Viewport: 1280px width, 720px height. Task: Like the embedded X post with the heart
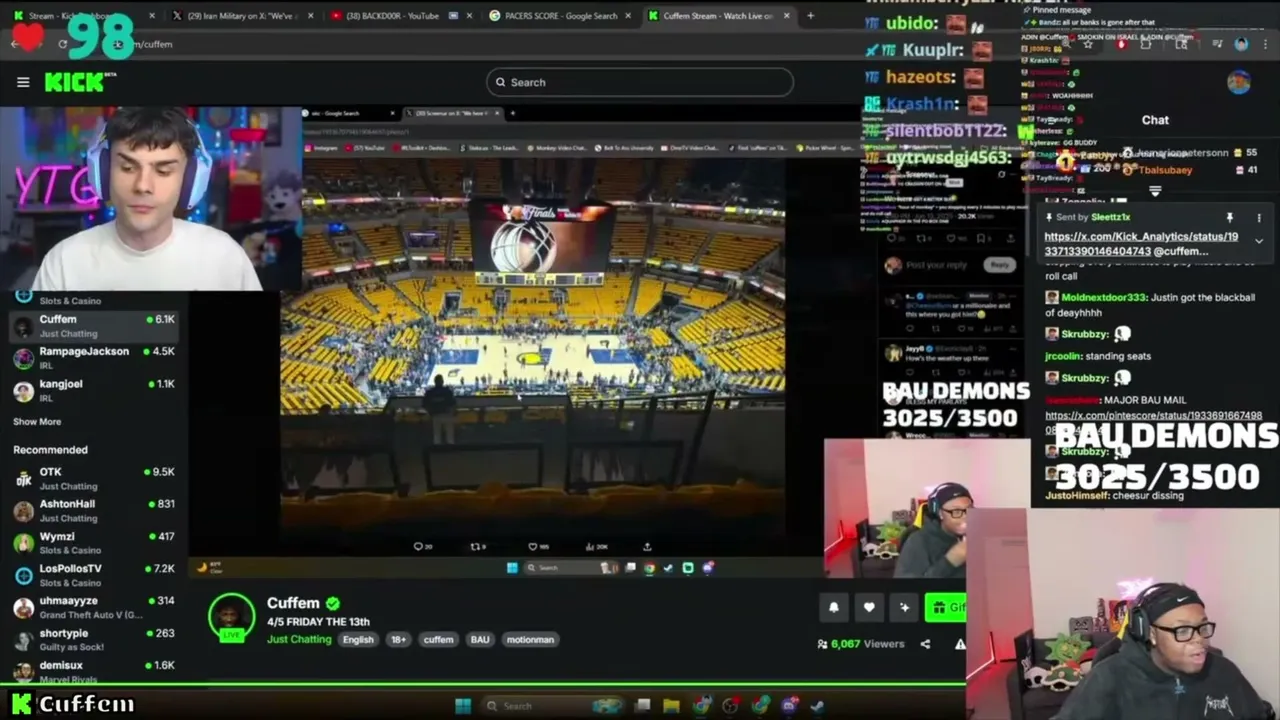click(534, 546)
